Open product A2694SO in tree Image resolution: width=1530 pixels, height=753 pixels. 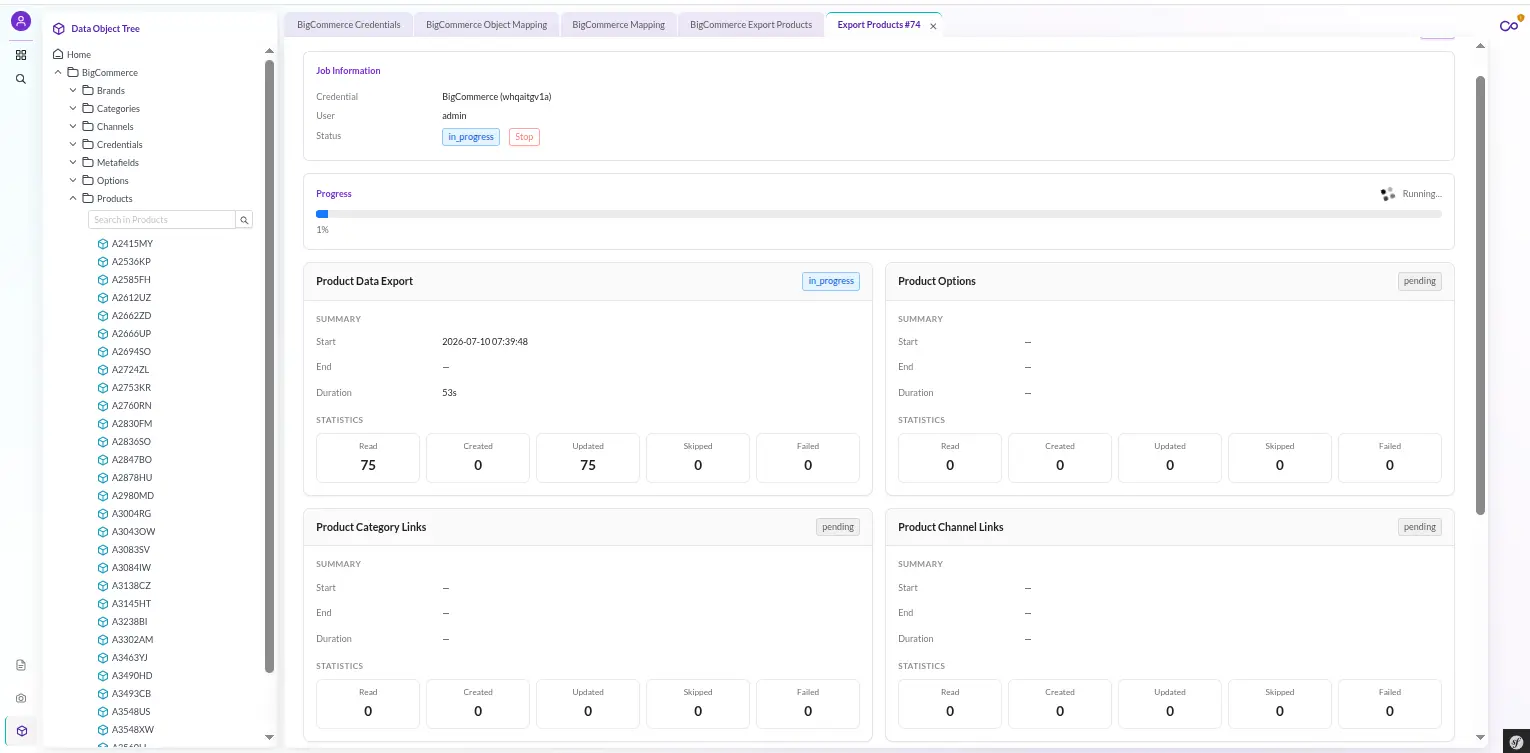tap(131, 352)
